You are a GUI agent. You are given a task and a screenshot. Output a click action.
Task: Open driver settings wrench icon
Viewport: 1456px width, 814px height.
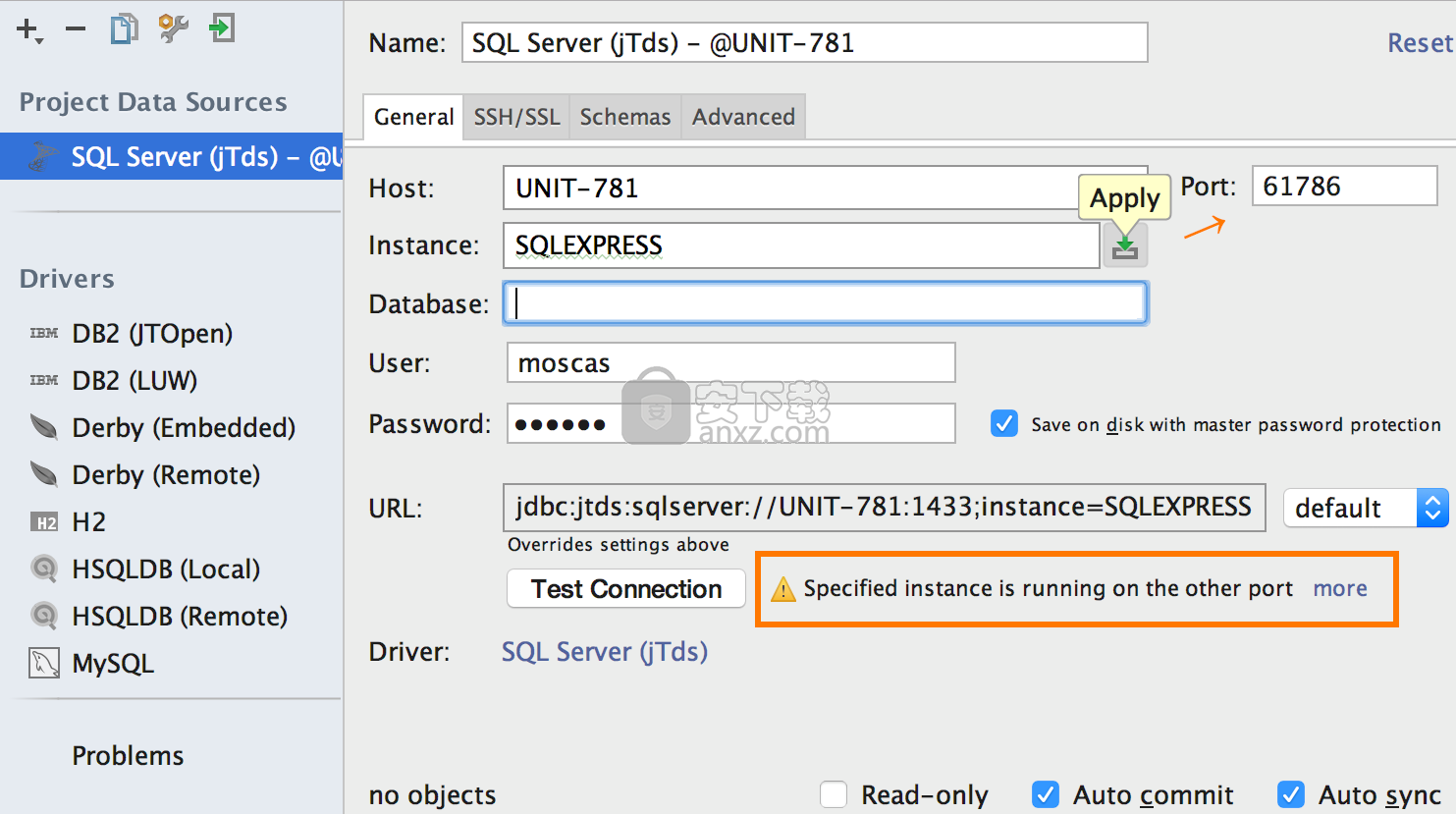click(x=173, y=28)
